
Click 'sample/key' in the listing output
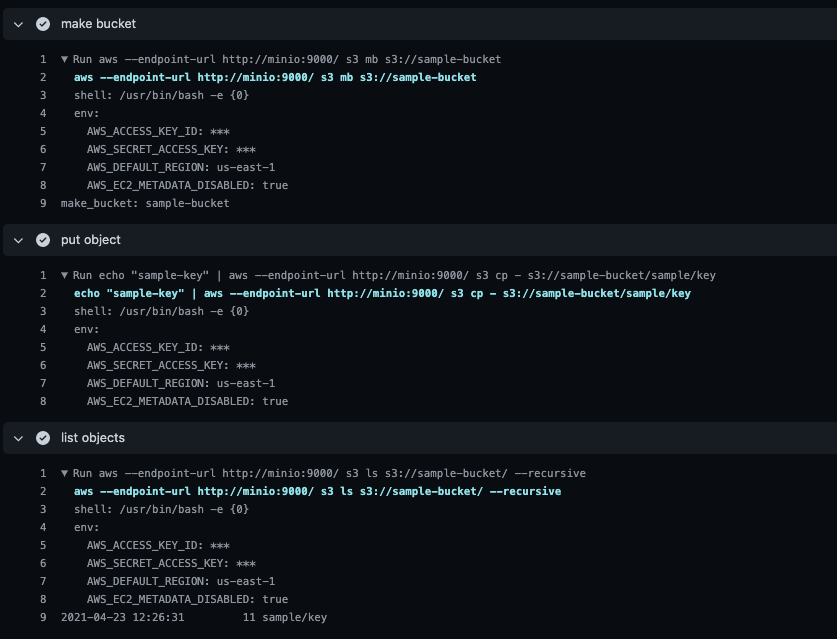(295, 618)
